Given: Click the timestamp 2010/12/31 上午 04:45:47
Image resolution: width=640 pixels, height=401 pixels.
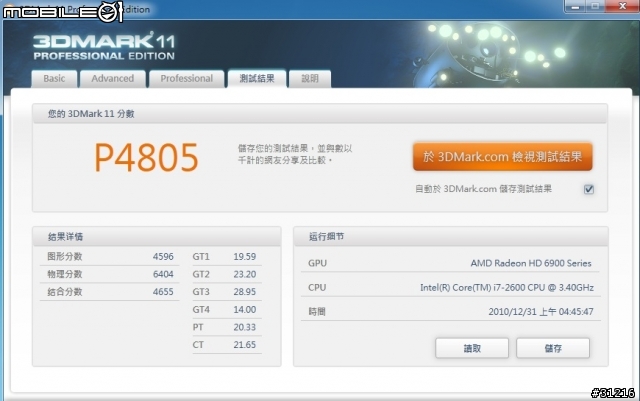Looking at the screenshot, I should [x=541, y=312].
